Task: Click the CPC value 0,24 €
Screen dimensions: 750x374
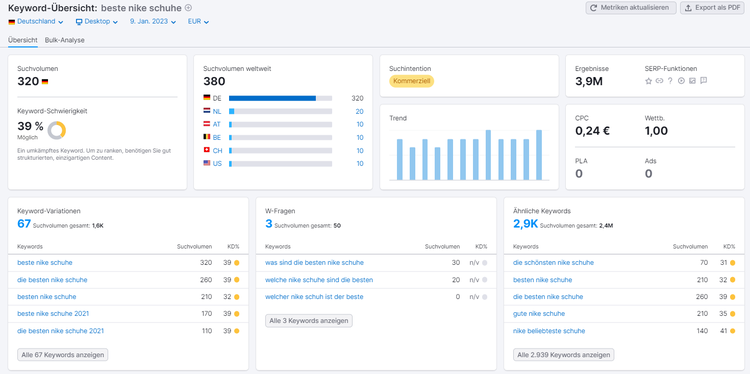Action: pyautogui.click(x=592, y=131)
